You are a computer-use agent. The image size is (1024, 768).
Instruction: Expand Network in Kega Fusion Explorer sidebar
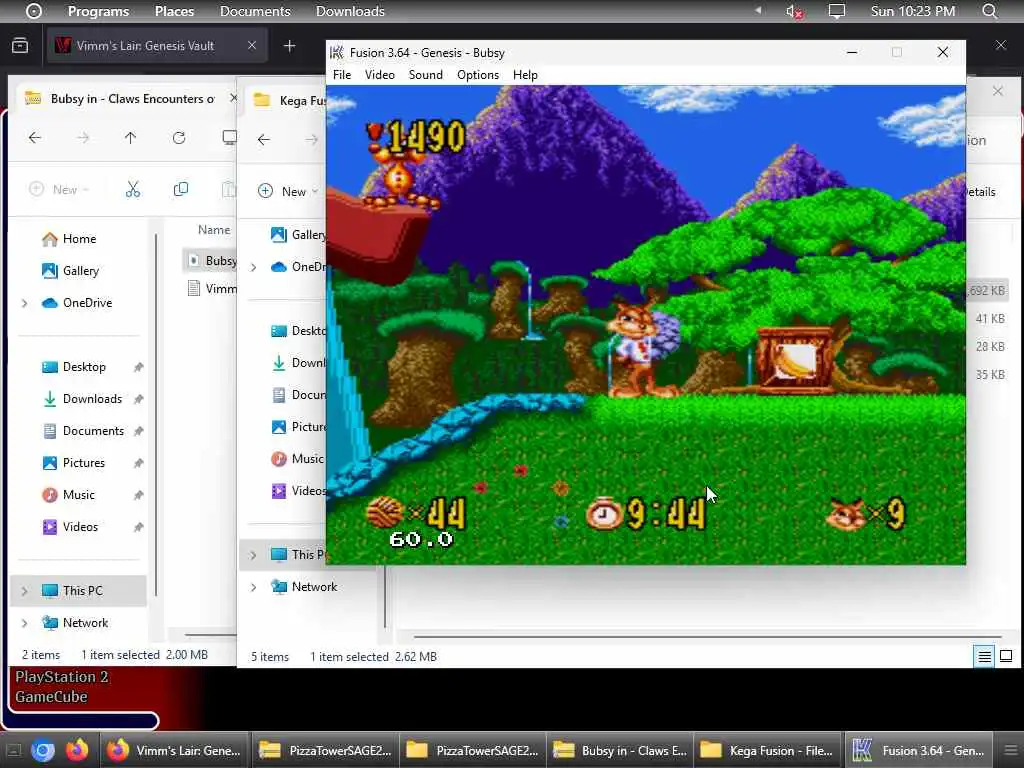253,587
